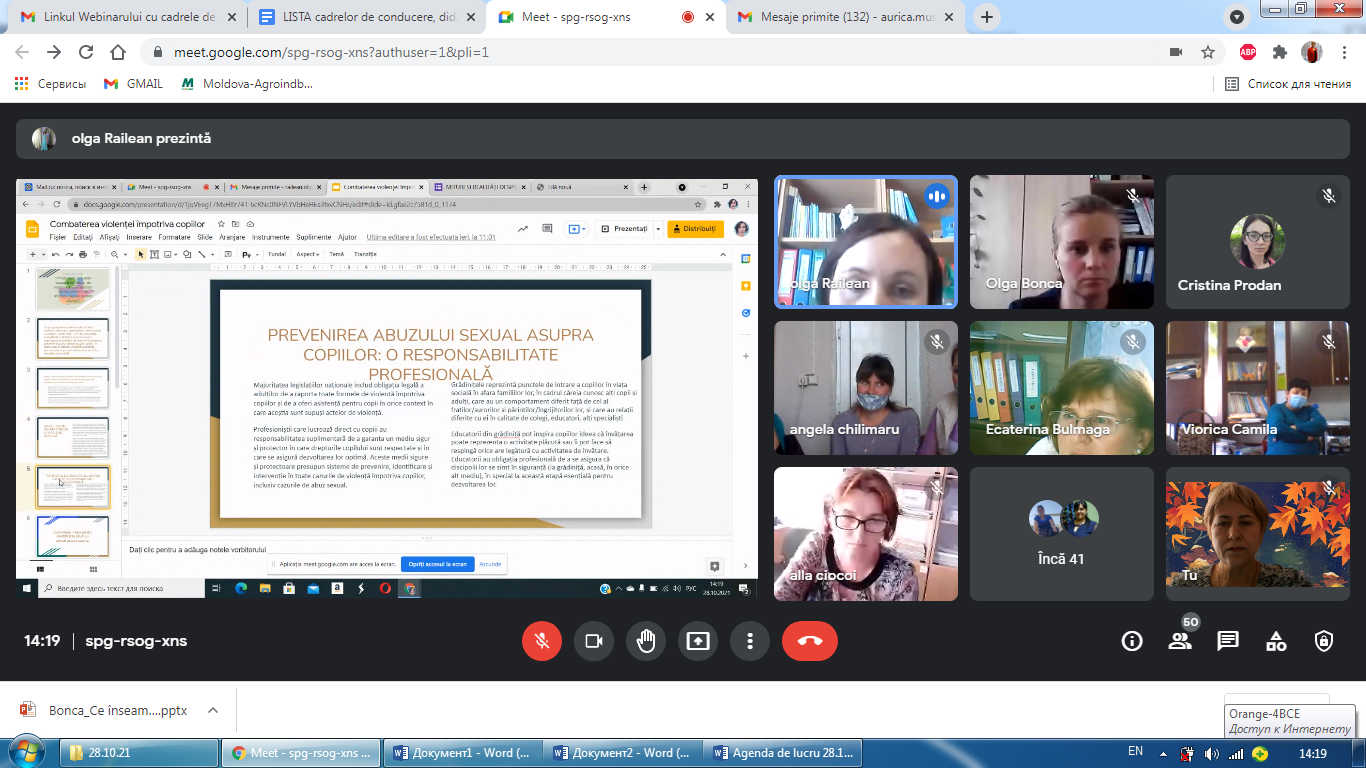Unmute the microphone in the Meet controls
The width and height of the screenshot is (1366, 768).
542,641
